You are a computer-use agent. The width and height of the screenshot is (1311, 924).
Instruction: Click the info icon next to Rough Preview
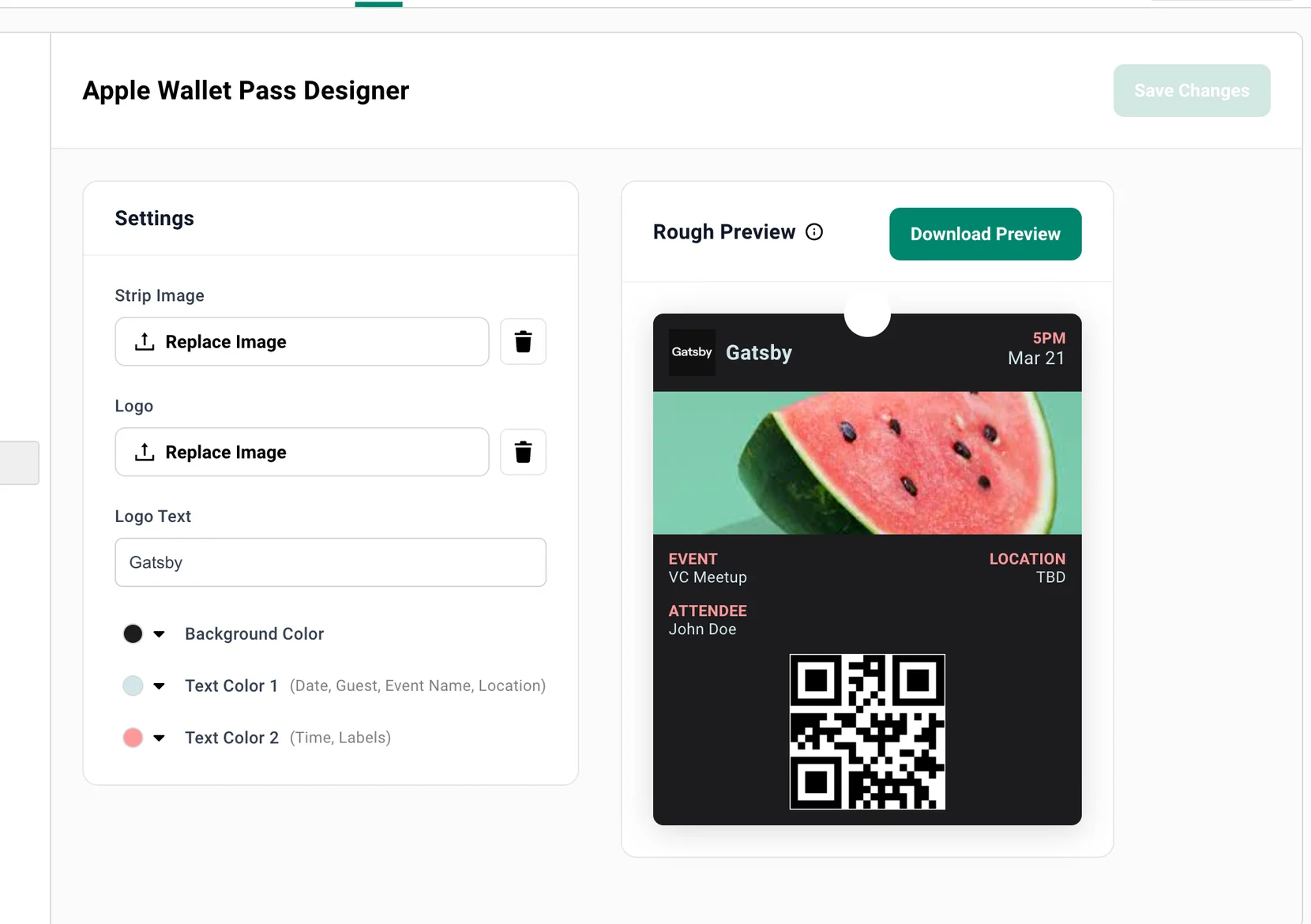pos(814,231)
